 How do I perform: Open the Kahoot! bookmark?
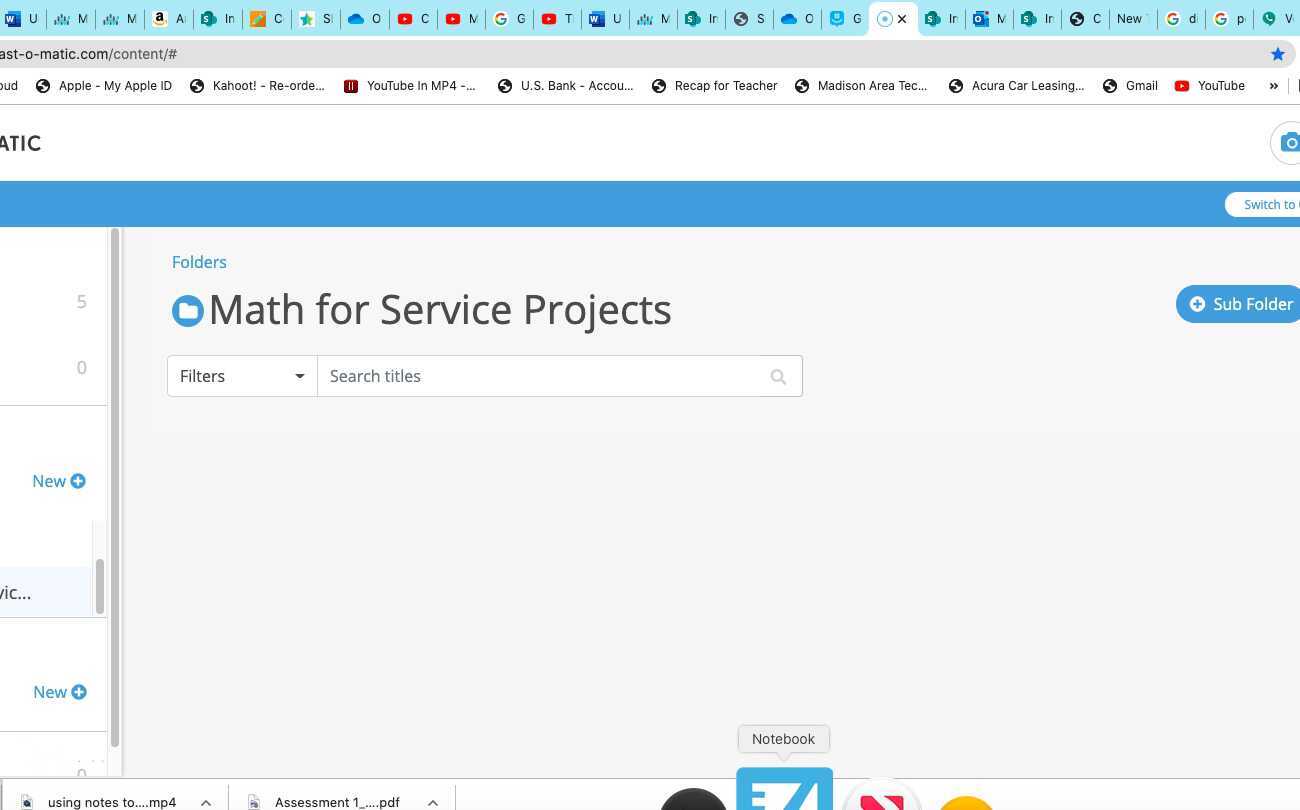pyautogui.click(x=258, y=86)
